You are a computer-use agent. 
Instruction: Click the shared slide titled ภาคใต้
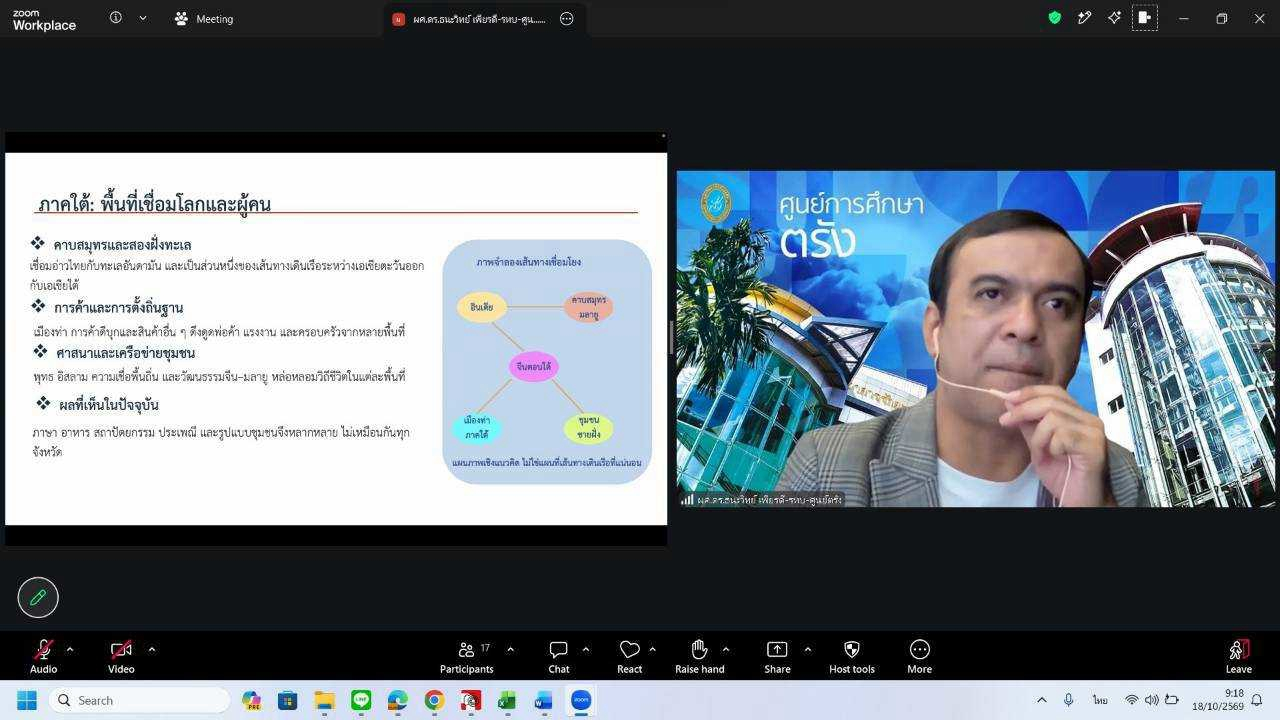pos(336,338)
